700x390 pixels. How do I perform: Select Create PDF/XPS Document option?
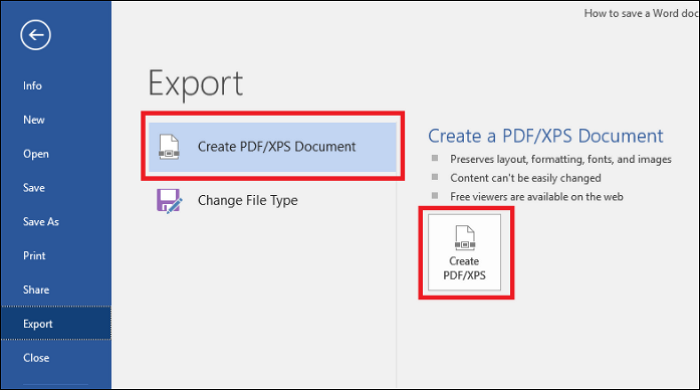tap(272, 147)
